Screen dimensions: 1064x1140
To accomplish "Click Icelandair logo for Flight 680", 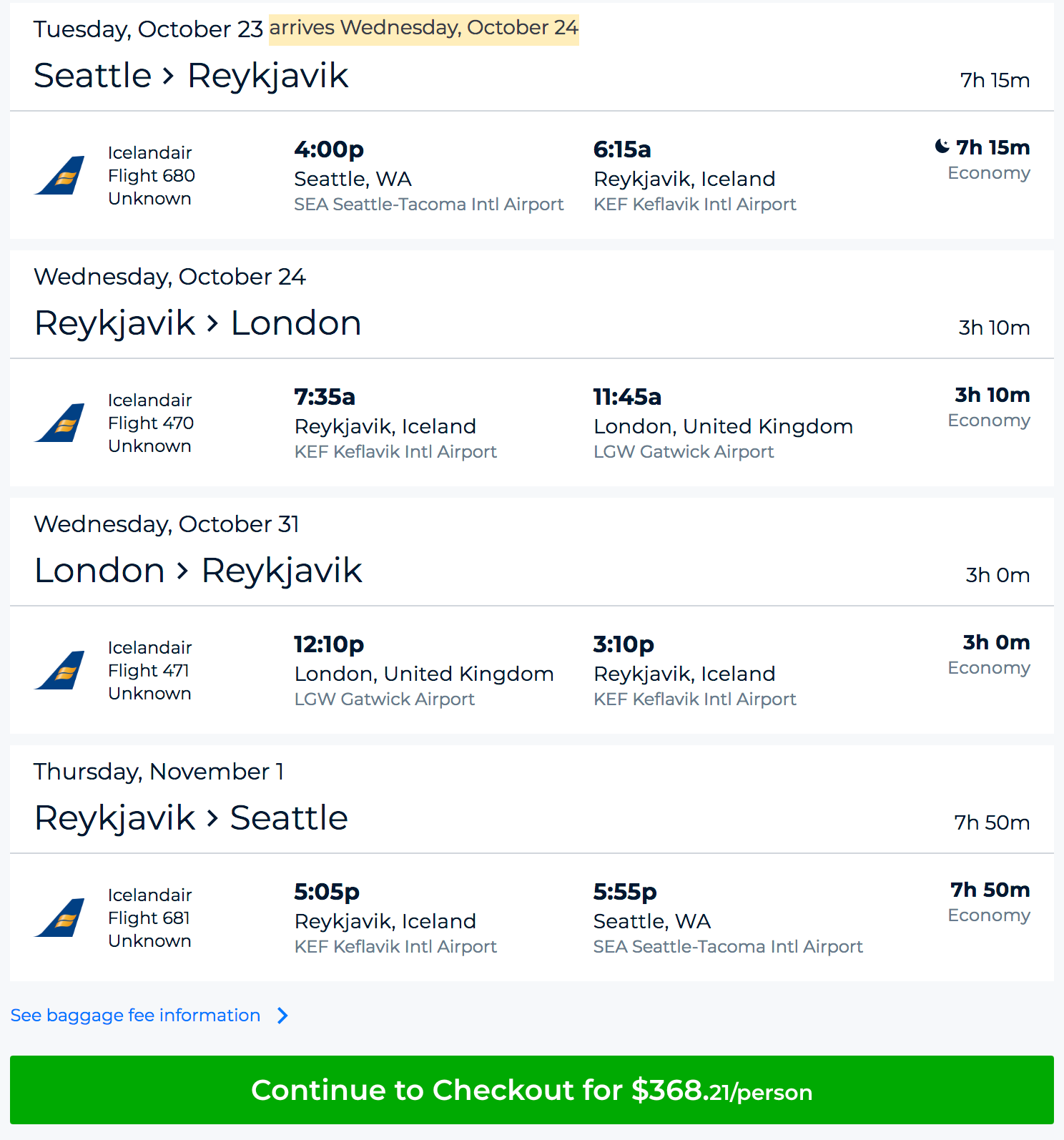I will pyautogui.click(x=60, y=175).
